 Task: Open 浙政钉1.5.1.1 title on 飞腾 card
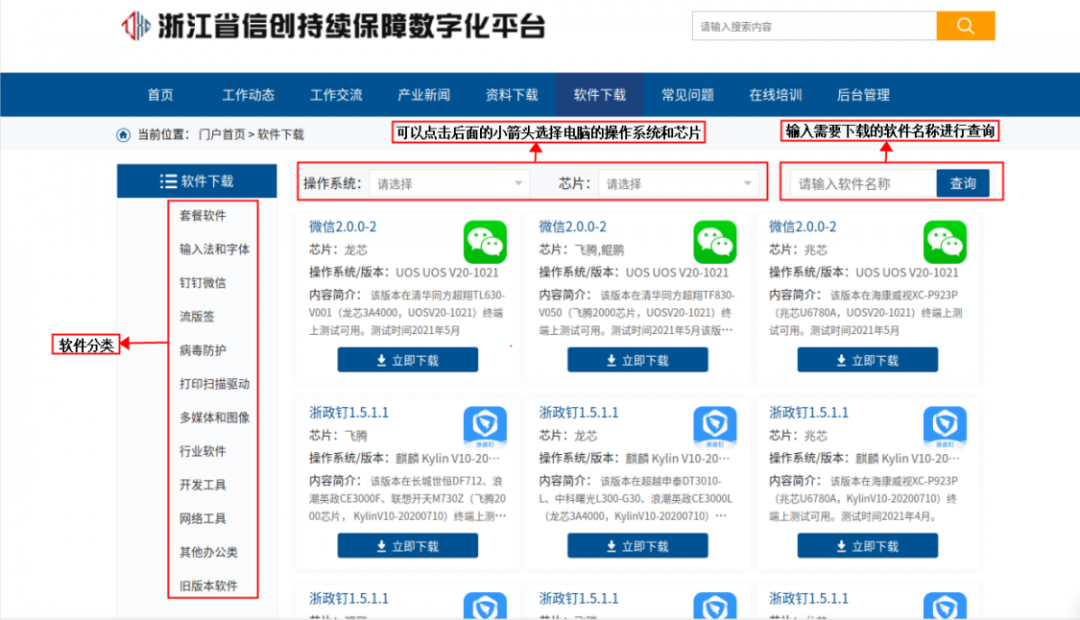[349, 413]
